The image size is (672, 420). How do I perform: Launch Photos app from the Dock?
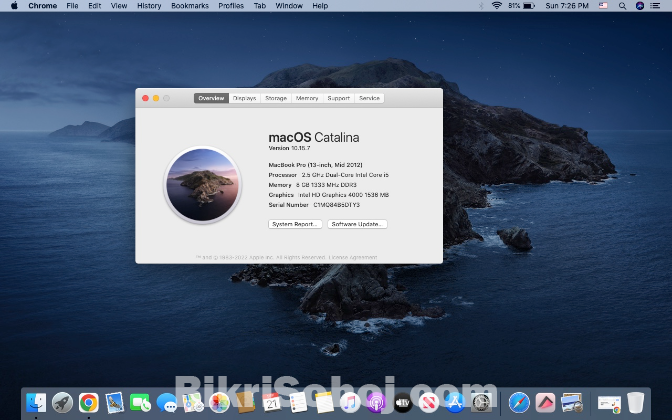(219, 403)
